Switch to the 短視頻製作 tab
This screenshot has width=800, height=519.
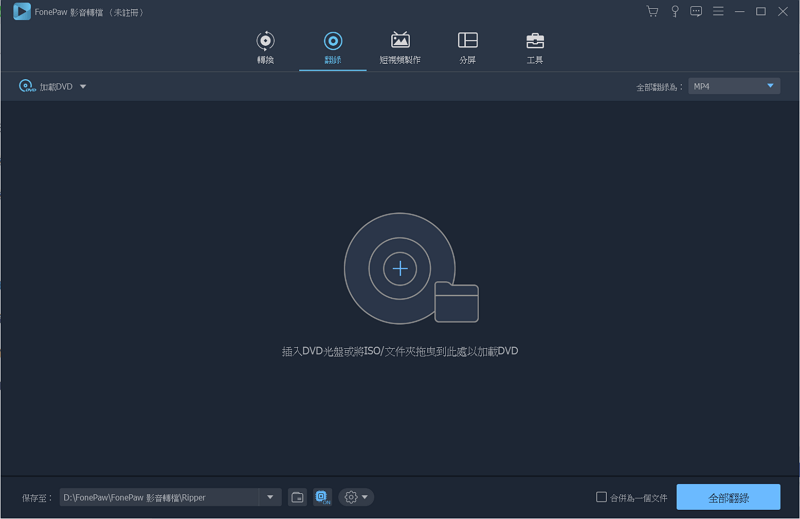pyautogui.click(x=400, y=48)
